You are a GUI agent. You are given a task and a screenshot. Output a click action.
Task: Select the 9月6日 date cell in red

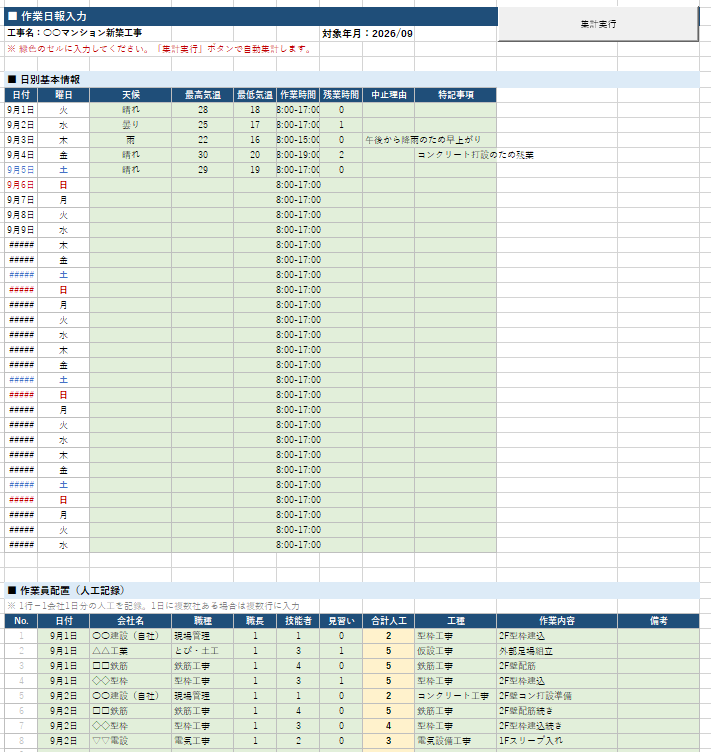pyautogui.click(x=21, y=185)
